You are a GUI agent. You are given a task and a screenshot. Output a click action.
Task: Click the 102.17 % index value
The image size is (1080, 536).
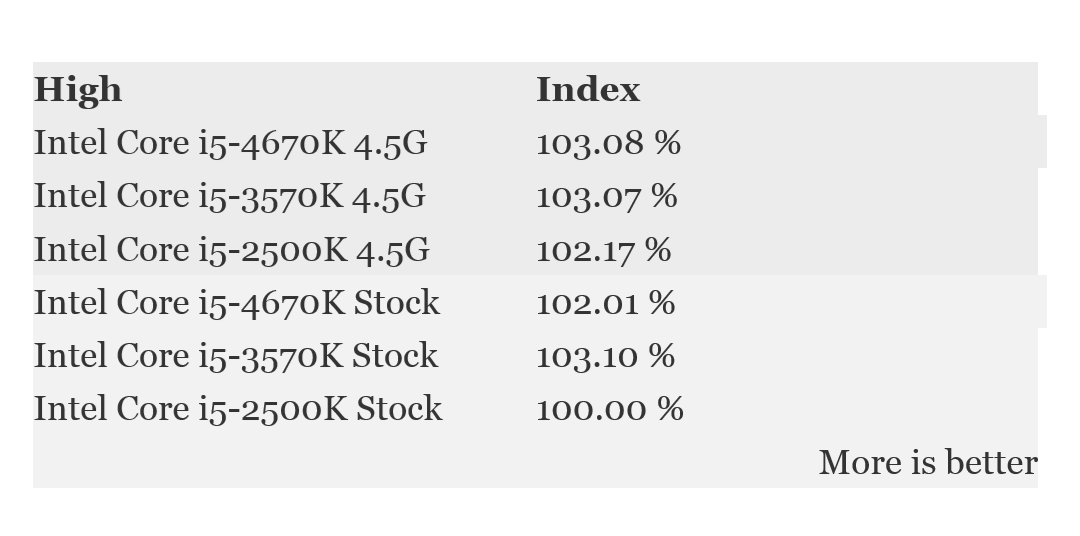[603, 249]
